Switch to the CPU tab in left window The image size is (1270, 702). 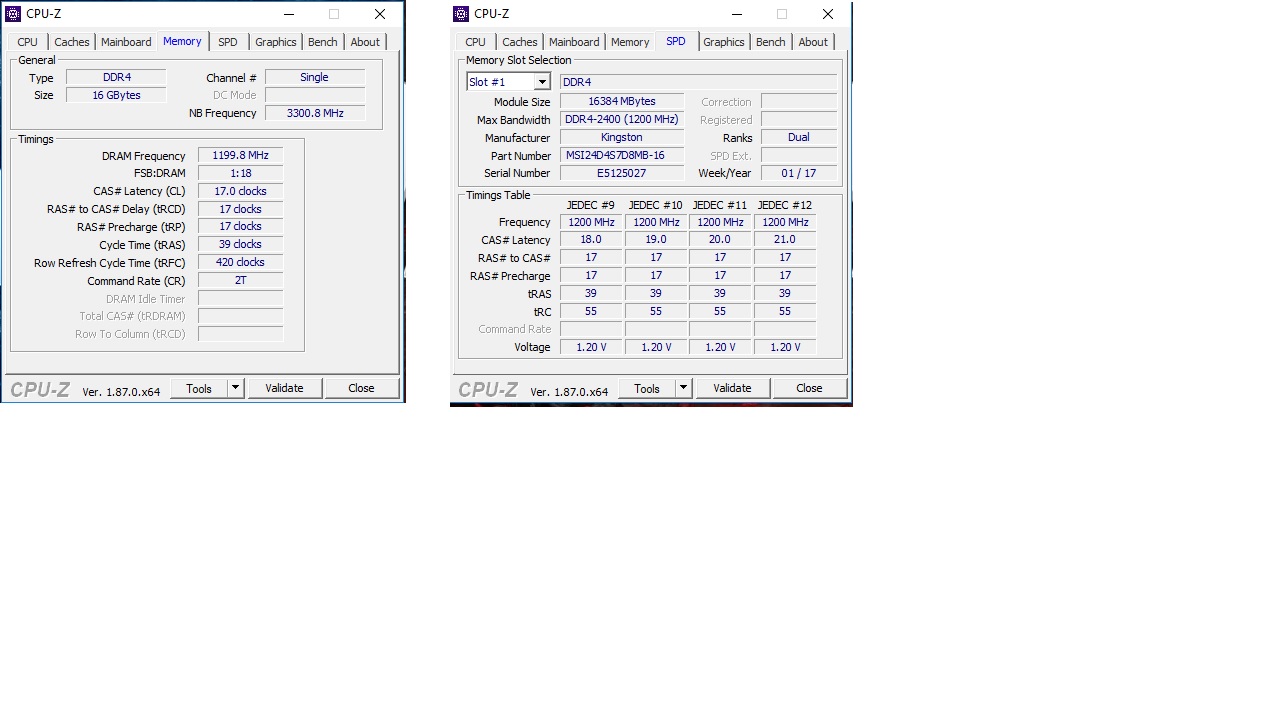coord(28,42)
